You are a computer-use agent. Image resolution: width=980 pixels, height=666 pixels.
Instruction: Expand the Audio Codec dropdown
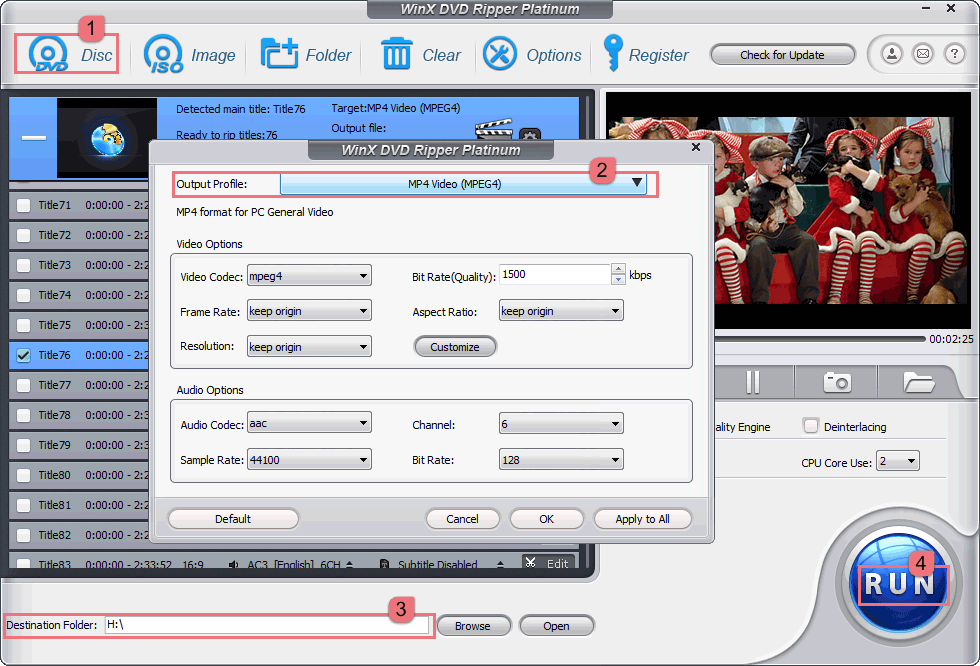pyautogui.click(x=309, y=424)
